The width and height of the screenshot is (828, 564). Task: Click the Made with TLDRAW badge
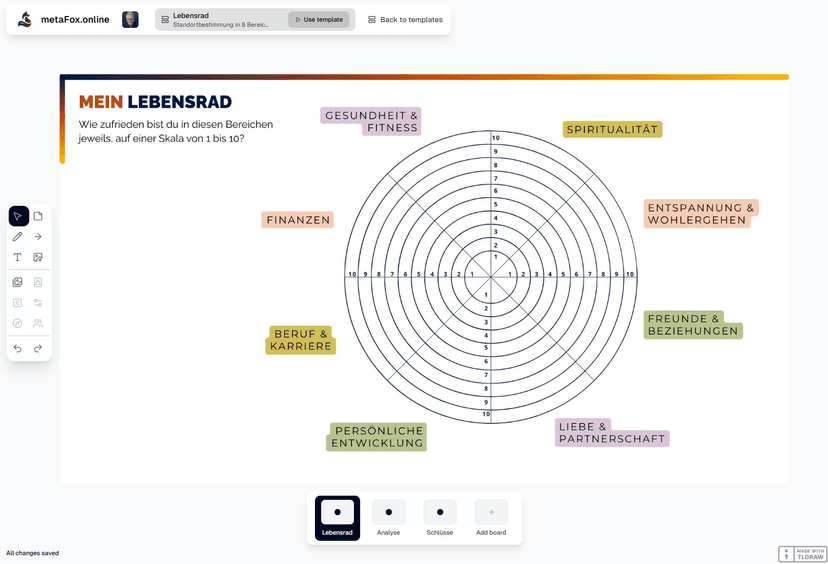click(x=803, y=554)
